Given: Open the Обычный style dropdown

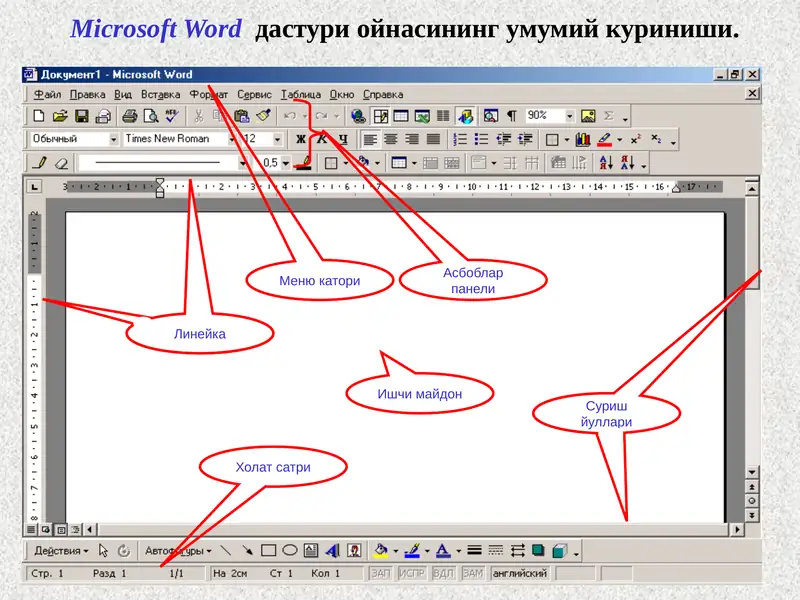Looking at the screenshot, I should pos(113,139).
